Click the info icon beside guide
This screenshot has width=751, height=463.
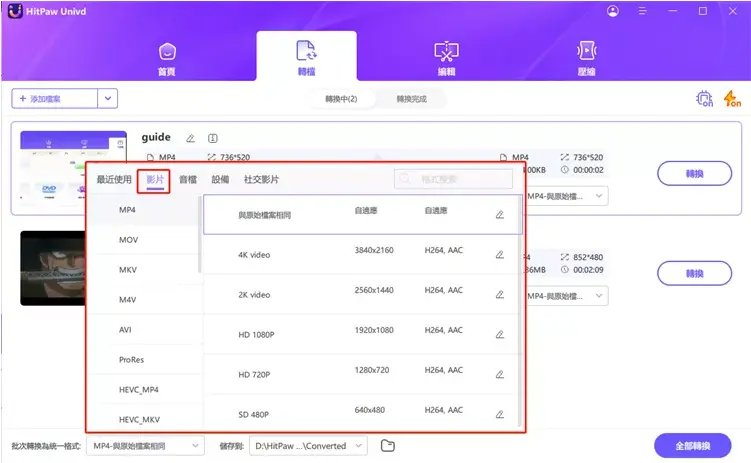212,138
